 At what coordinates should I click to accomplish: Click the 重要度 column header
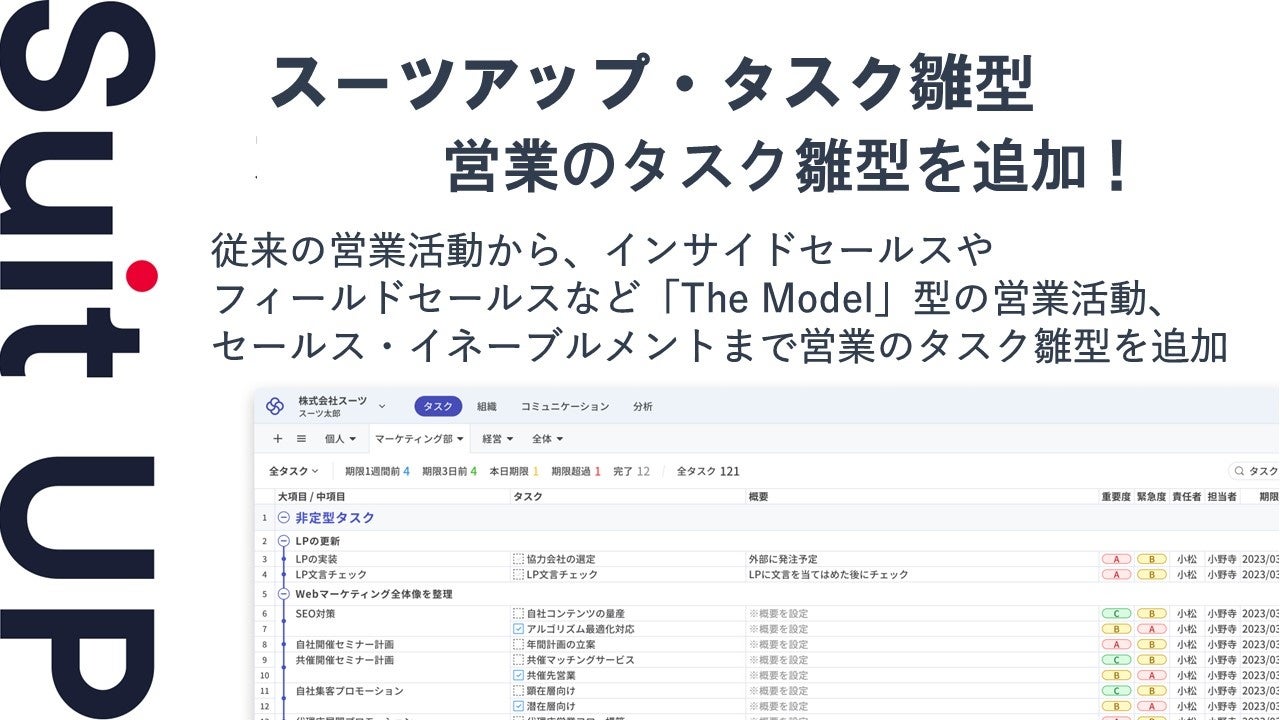[1116, 497]
